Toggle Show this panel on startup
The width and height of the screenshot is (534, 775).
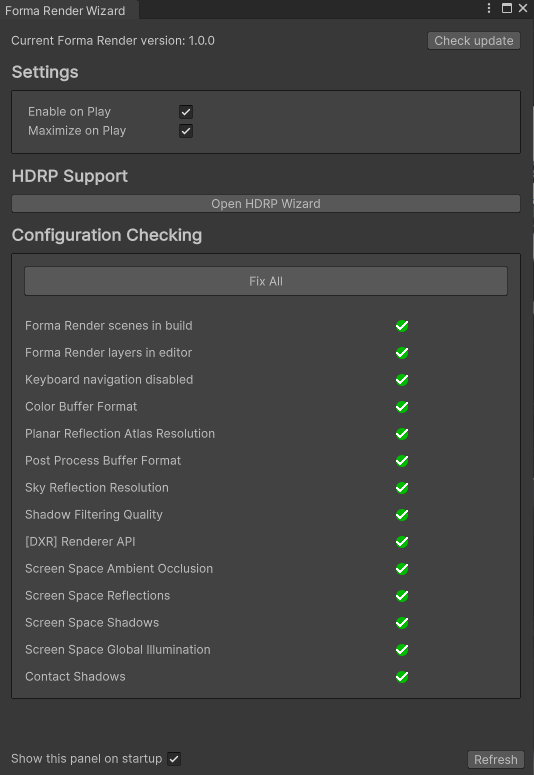[x=174, y=759]
